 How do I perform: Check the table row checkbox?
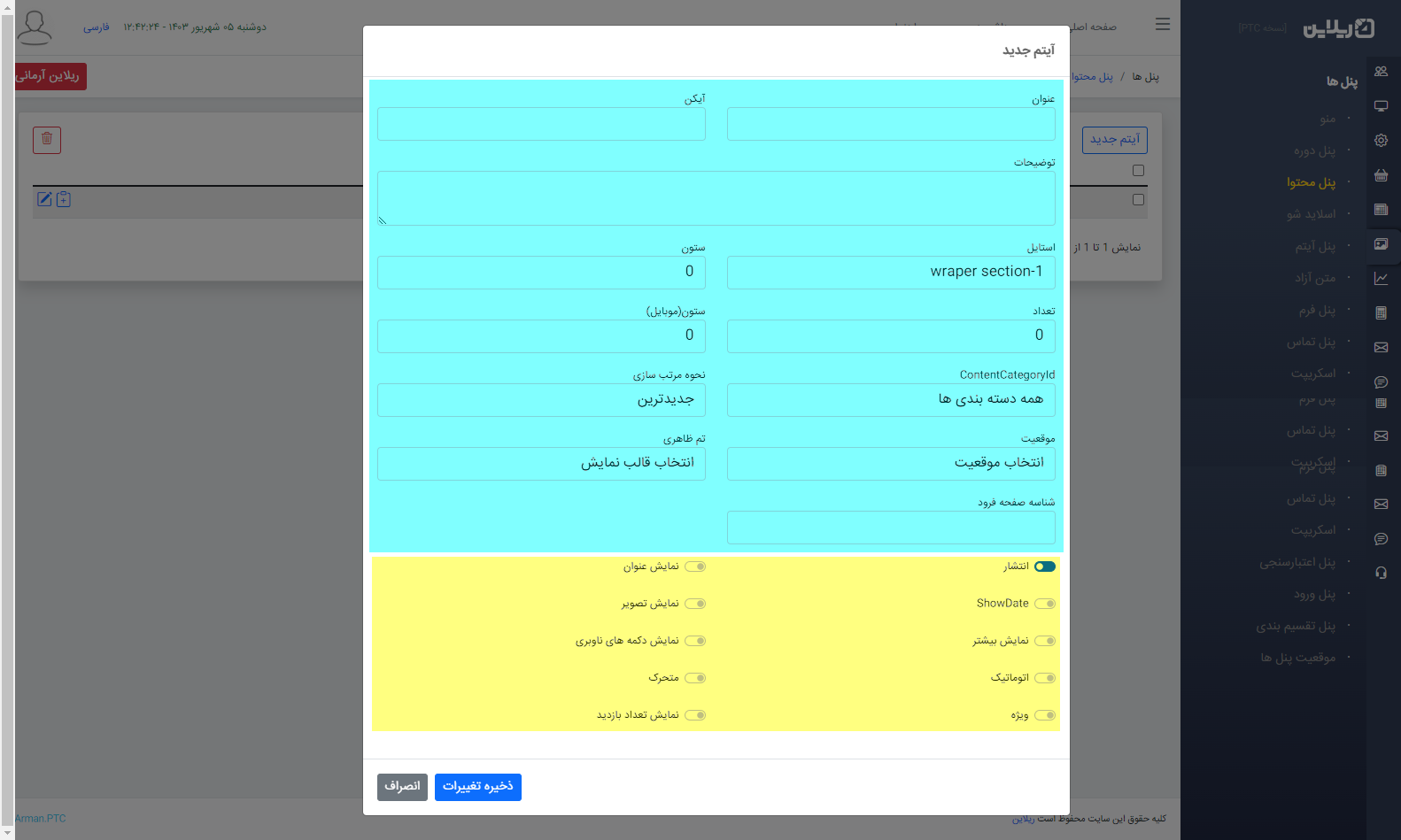(x=1138, y=200)
